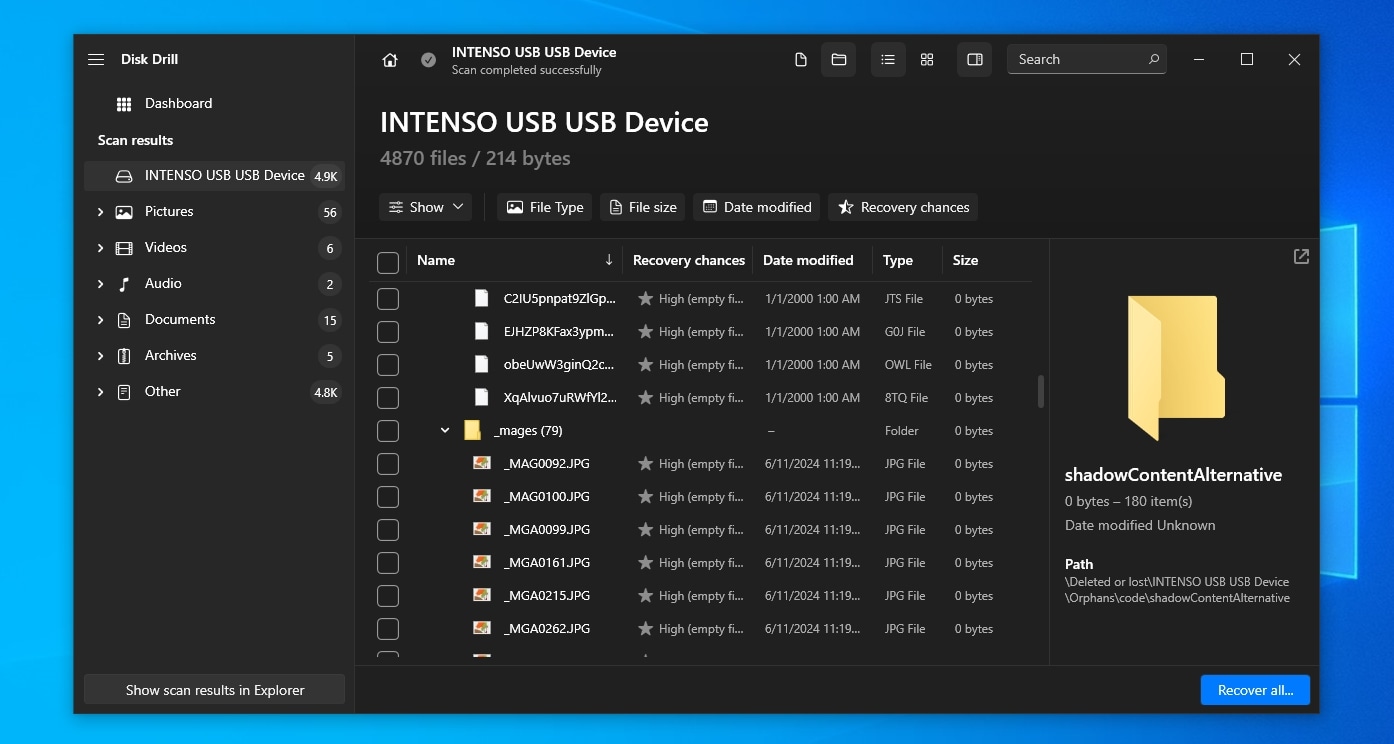Select the grid view layout icon
The height and width of the screenshot is (744, 1394).
pos(927,60)
